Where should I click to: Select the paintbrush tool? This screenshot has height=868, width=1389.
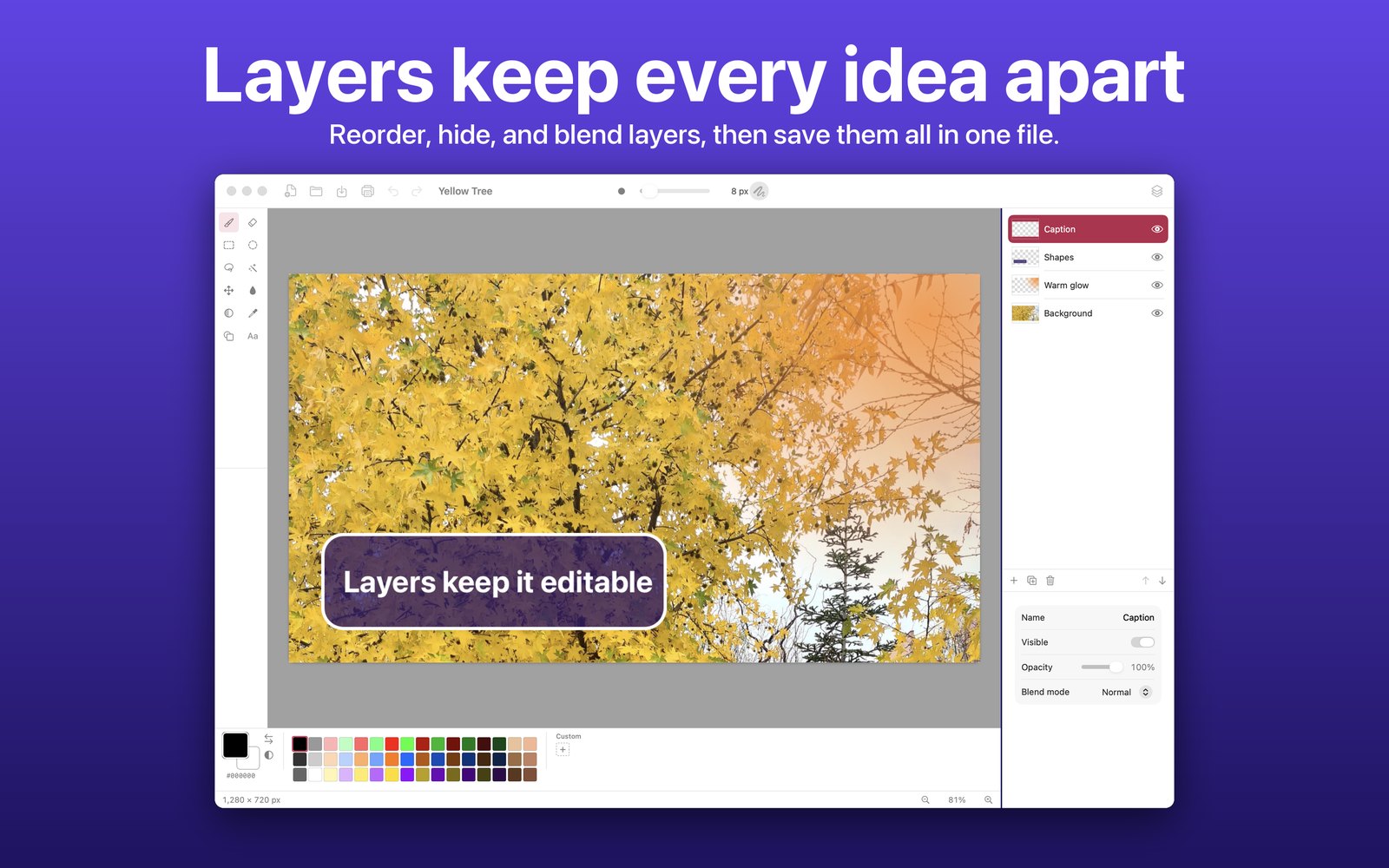coord(229,223)
